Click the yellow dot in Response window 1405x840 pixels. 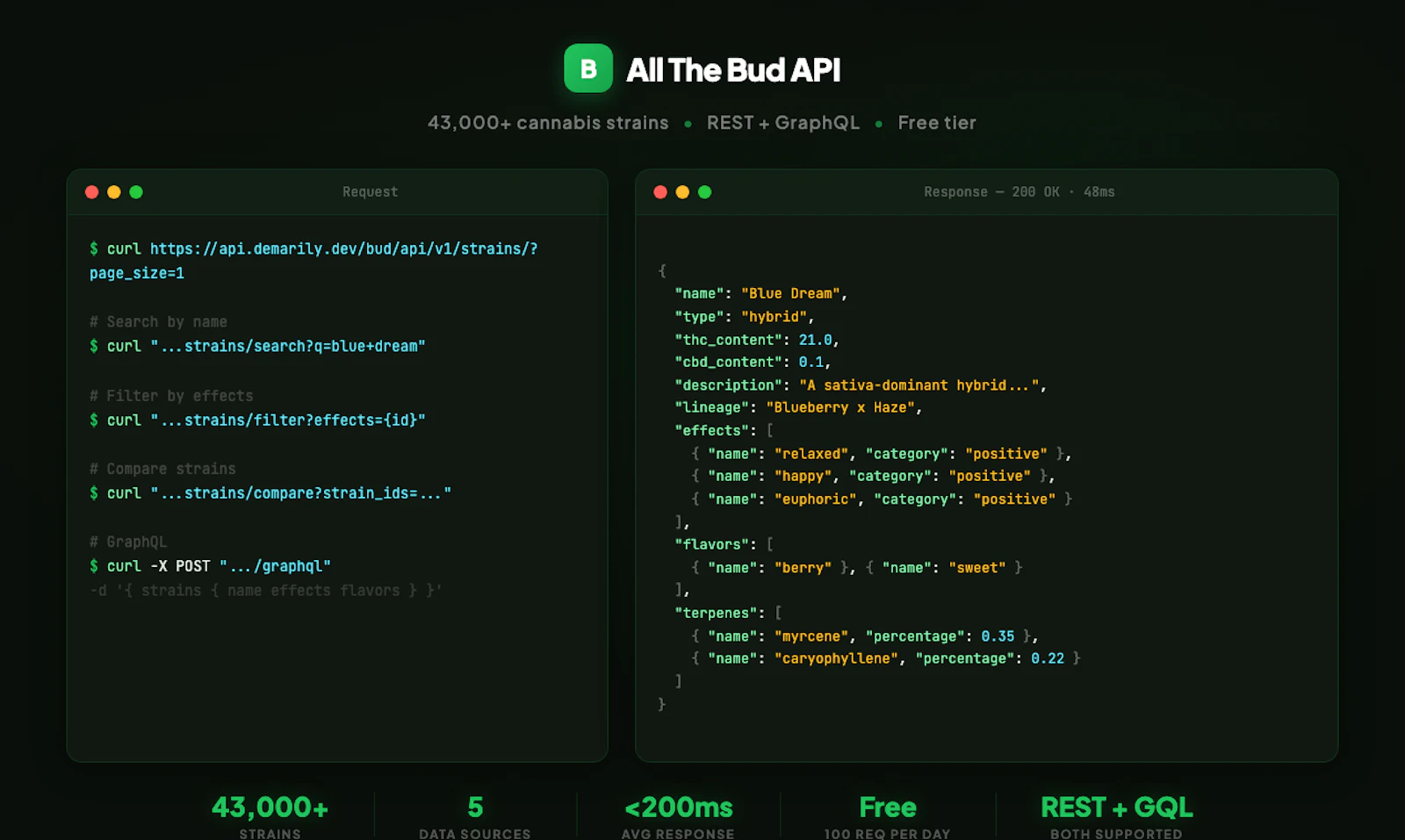tap(682, 192)
